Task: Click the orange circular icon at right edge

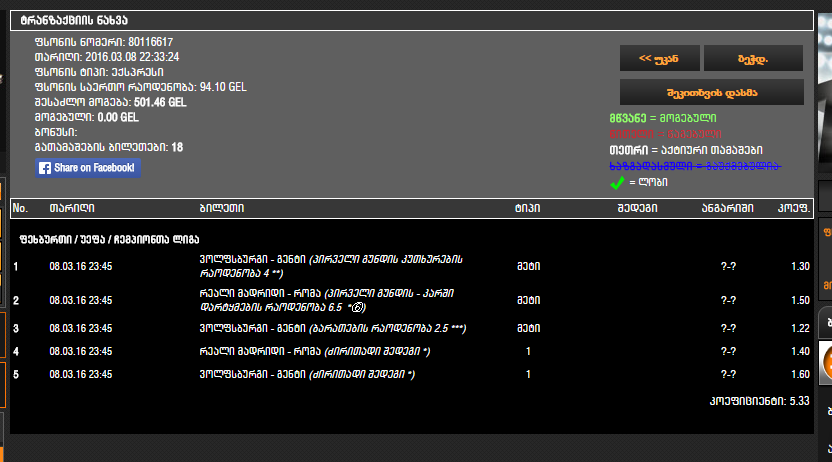Action: pos(826,363)
